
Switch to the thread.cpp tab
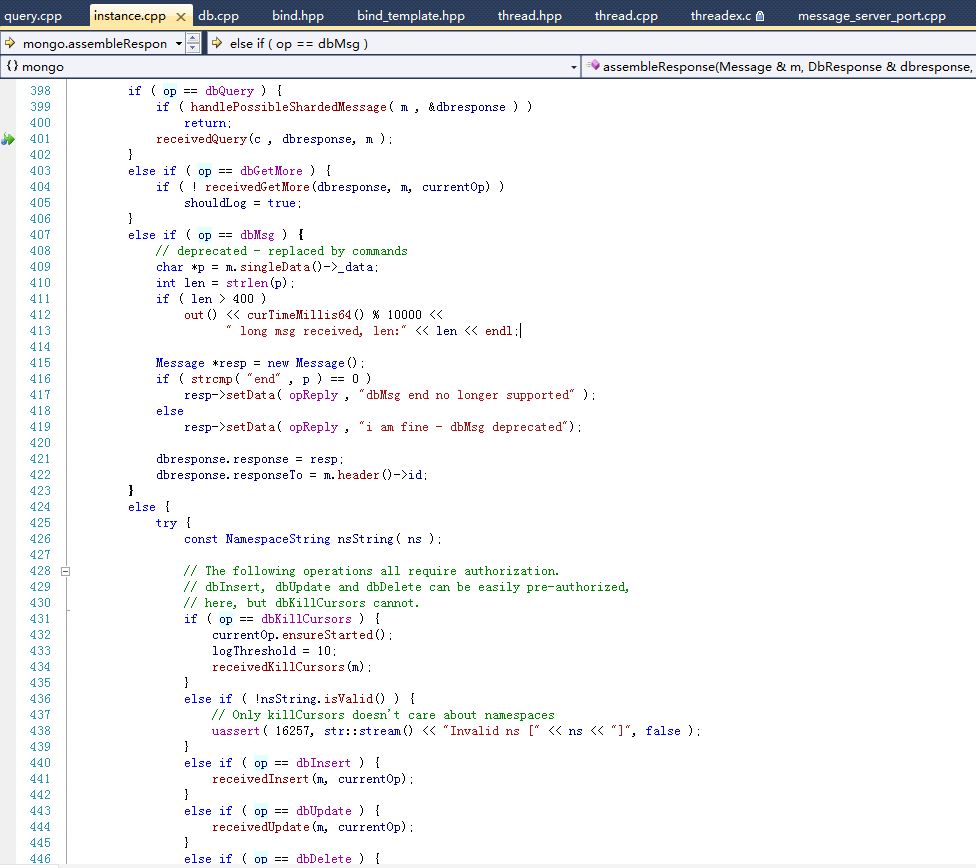point(625,16)
